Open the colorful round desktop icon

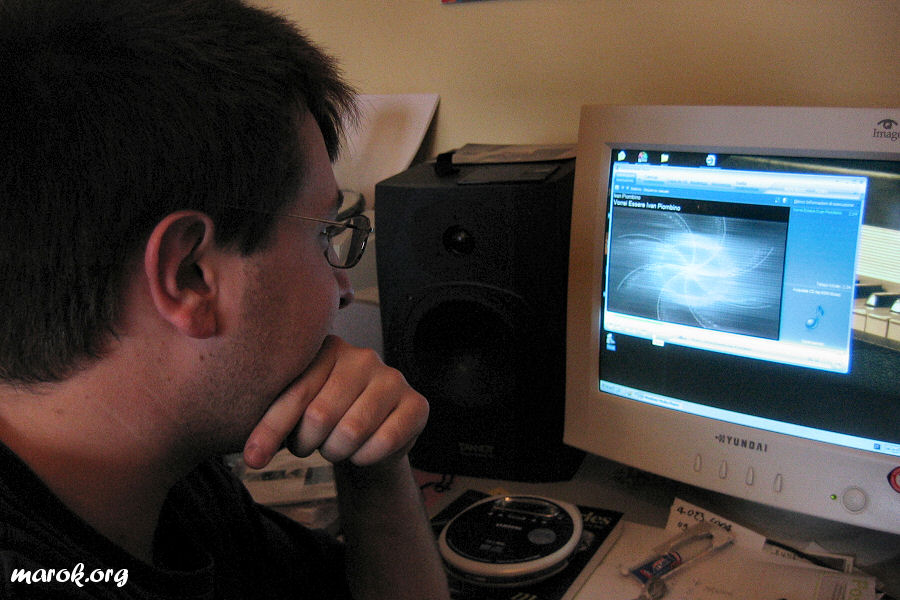click(642, 157)
